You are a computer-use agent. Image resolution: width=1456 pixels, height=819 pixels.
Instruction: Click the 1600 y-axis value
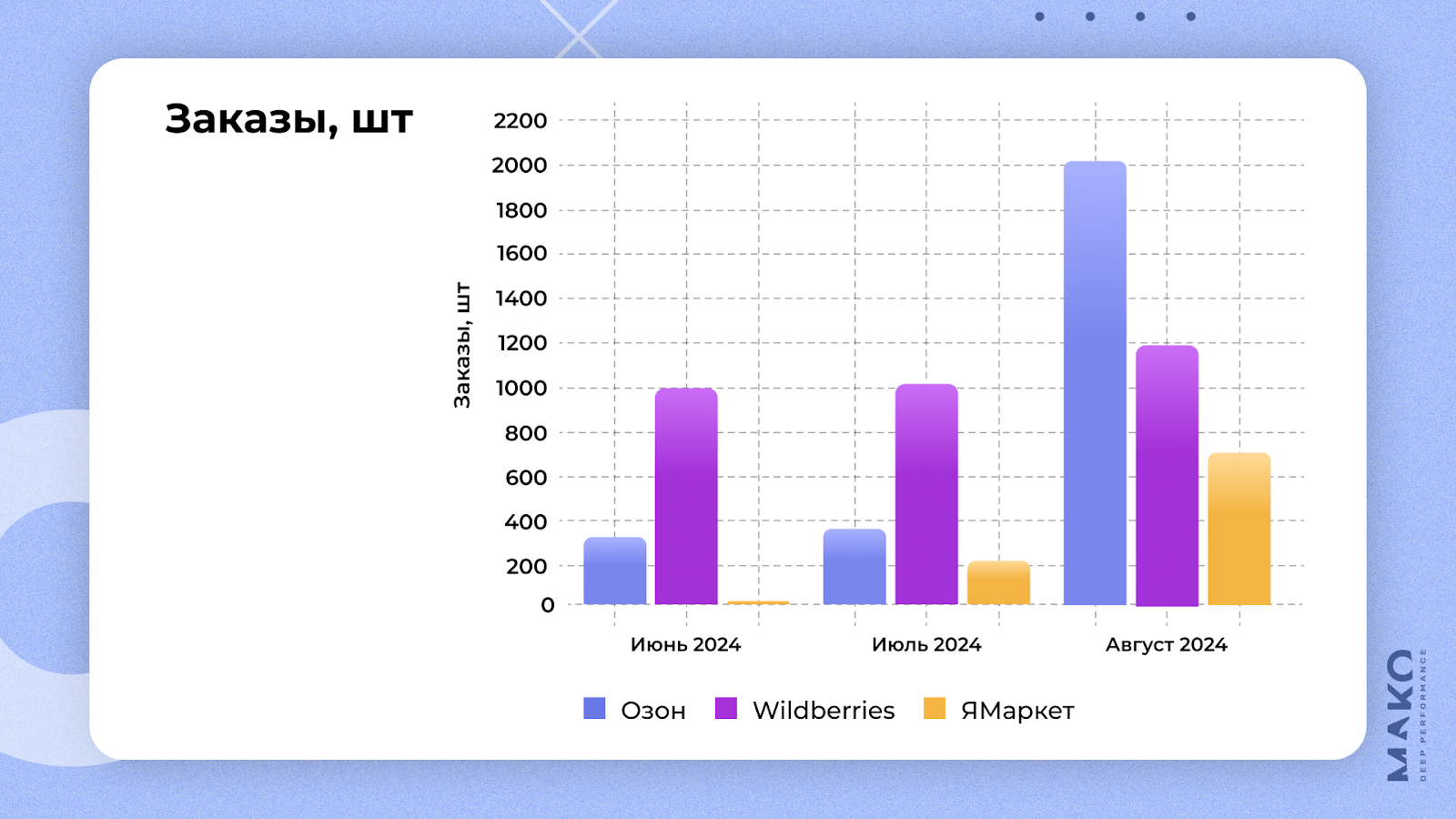(x=521, y=253)
